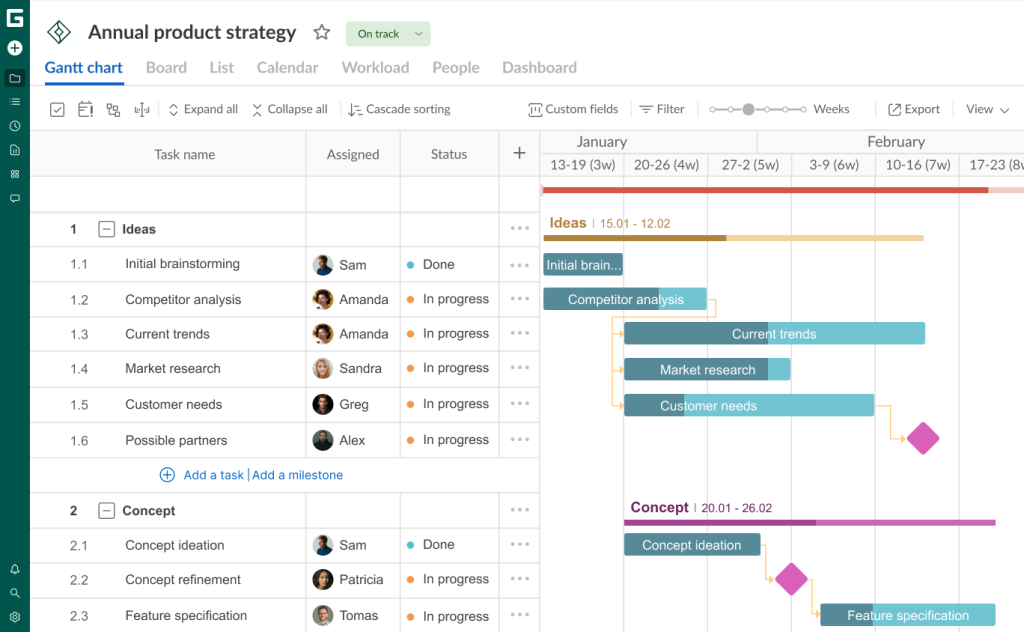1024x632 pixels.
Task: Open notifications via the bell icon
Action: coord(14,568)
